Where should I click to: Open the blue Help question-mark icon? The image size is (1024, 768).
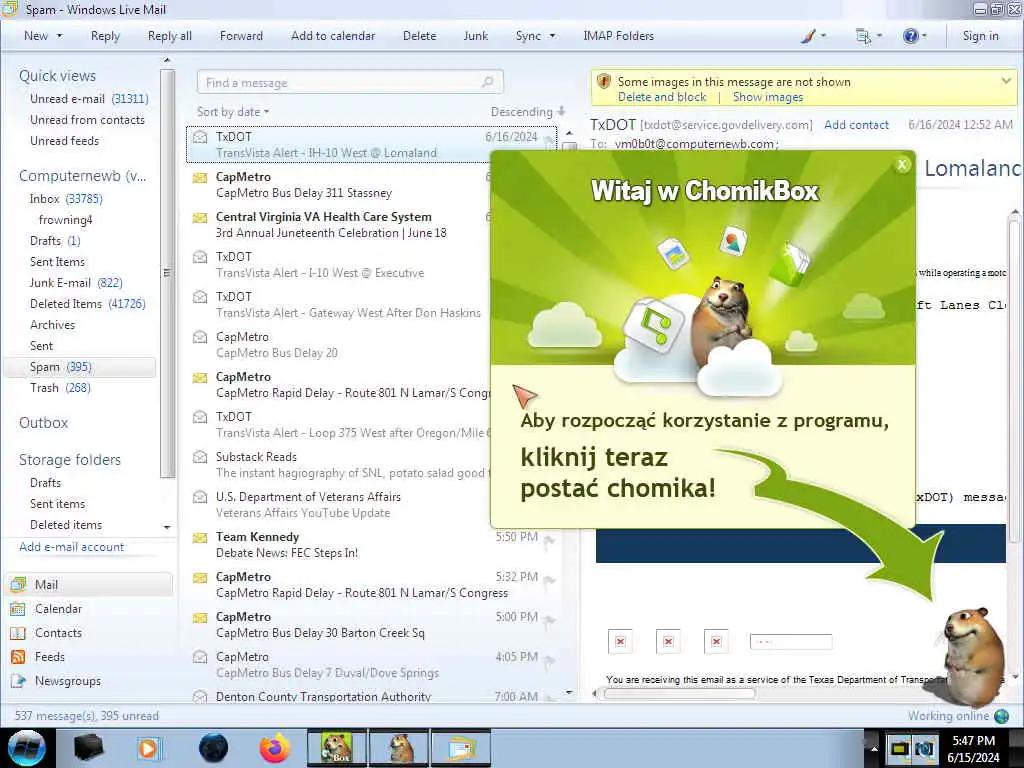[x=910, y=36]
